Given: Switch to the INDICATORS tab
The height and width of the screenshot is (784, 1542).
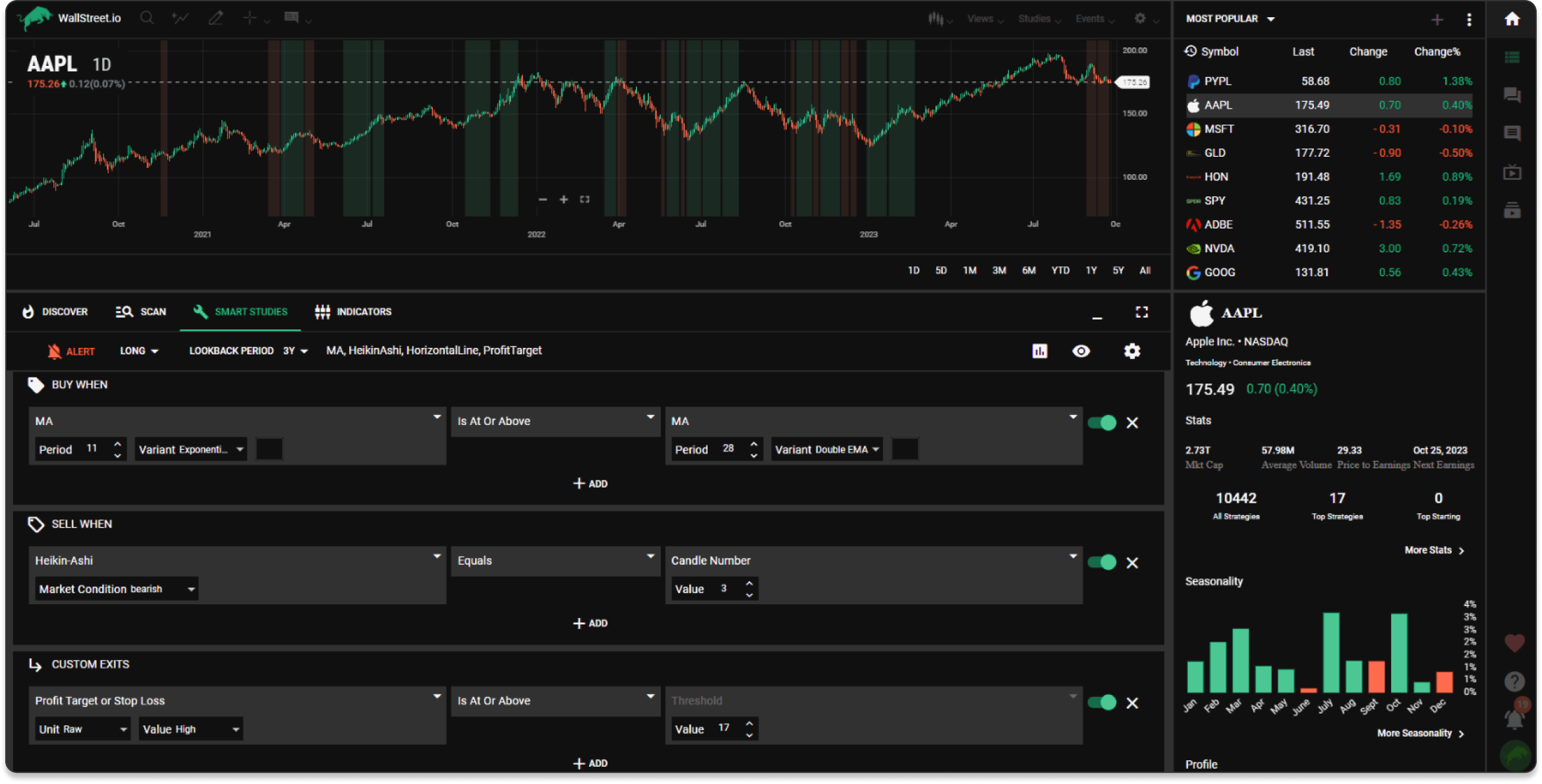Looking at the screenshot, I should [x=353, y=312].
